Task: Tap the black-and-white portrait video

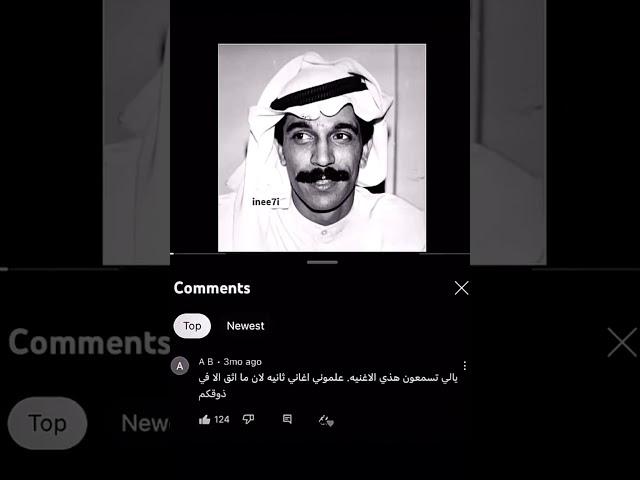Action: (322, 148)
